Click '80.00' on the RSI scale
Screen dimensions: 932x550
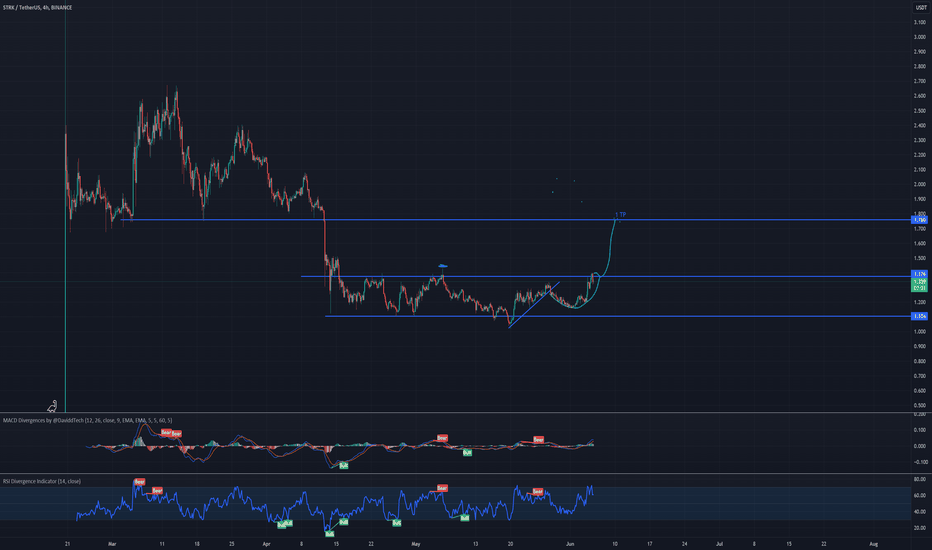pos(920,479)
